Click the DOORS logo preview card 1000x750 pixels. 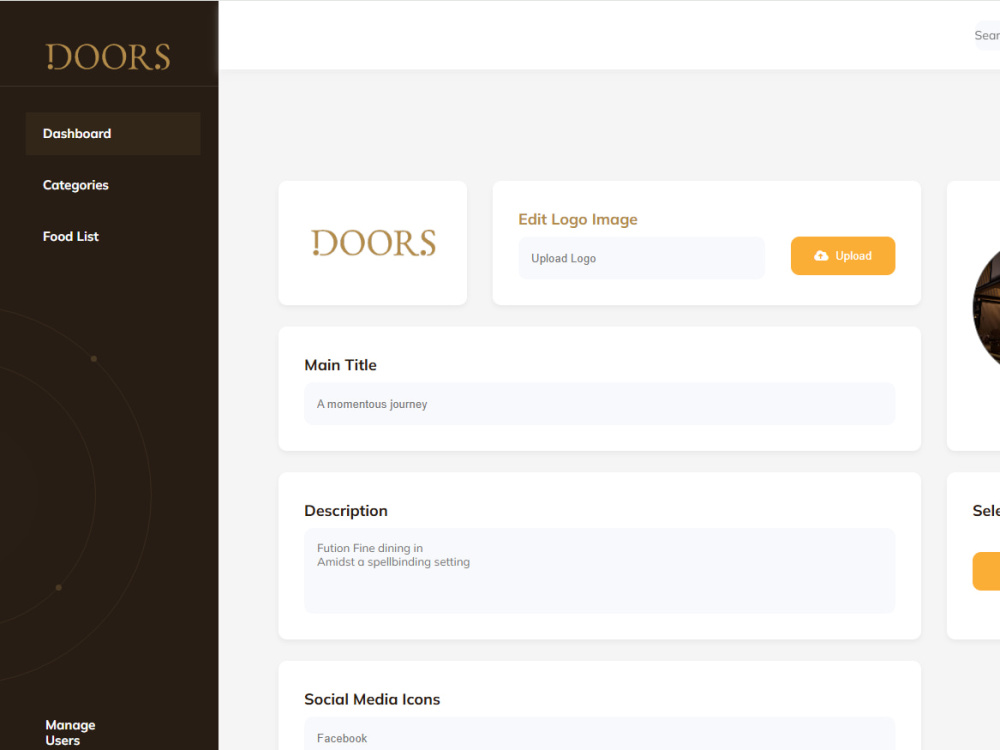point(373,243)
